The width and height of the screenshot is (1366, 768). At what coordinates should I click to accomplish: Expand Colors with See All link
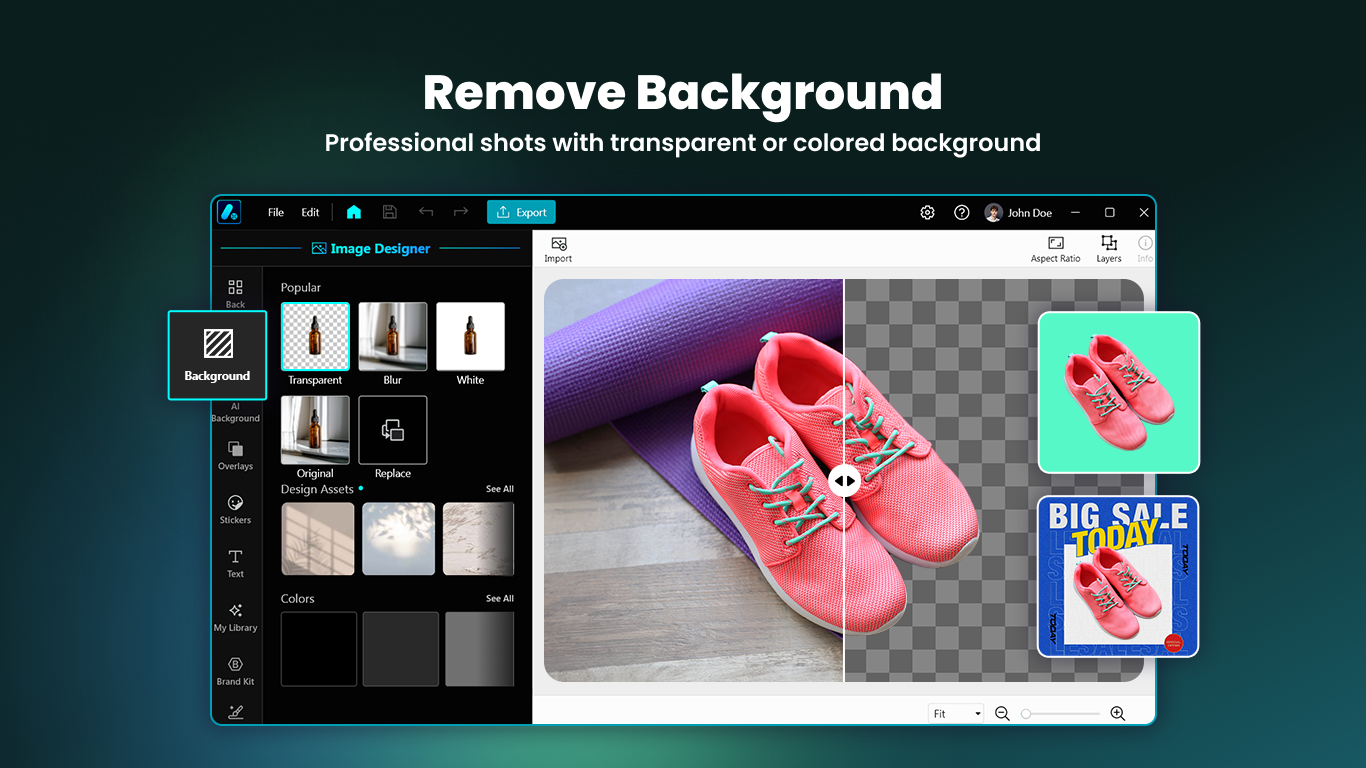click(500, 598)
